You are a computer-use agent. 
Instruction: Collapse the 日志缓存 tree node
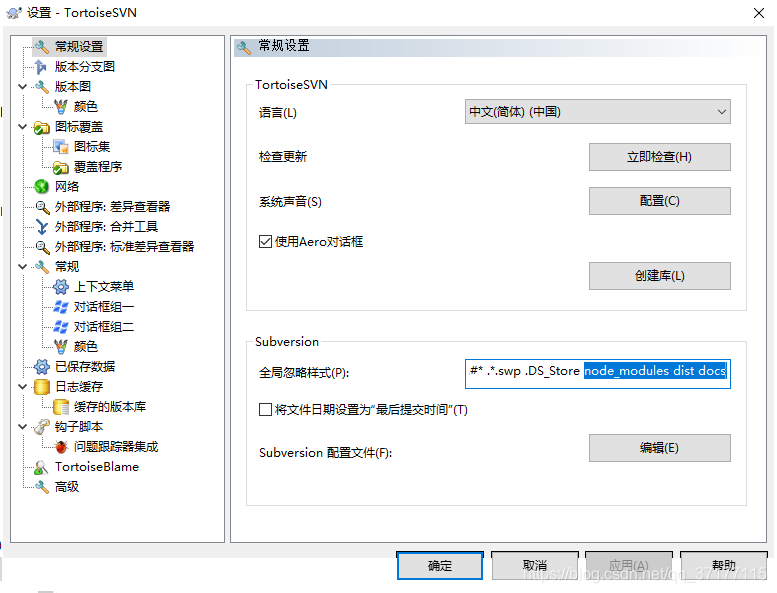(22, 387)
